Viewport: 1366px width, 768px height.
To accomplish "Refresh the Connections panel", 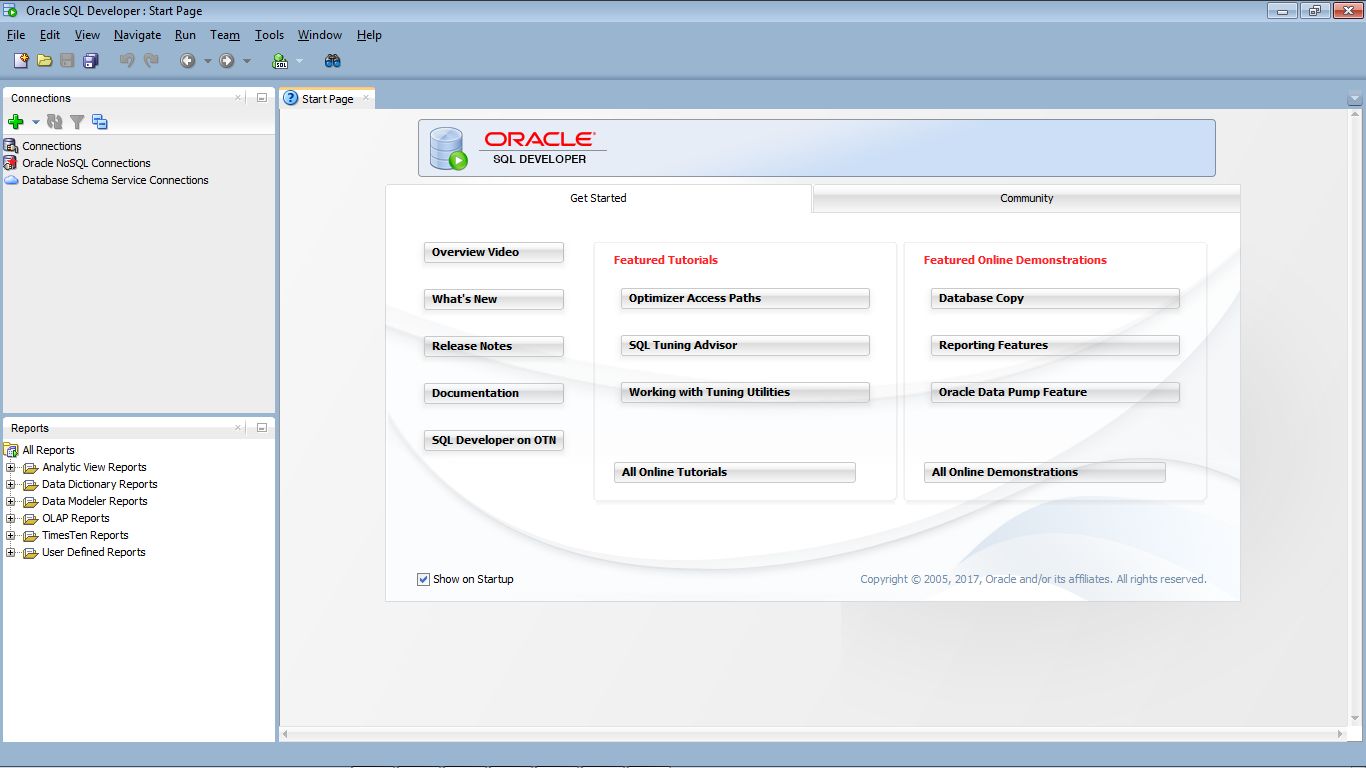I will point(53,121).
